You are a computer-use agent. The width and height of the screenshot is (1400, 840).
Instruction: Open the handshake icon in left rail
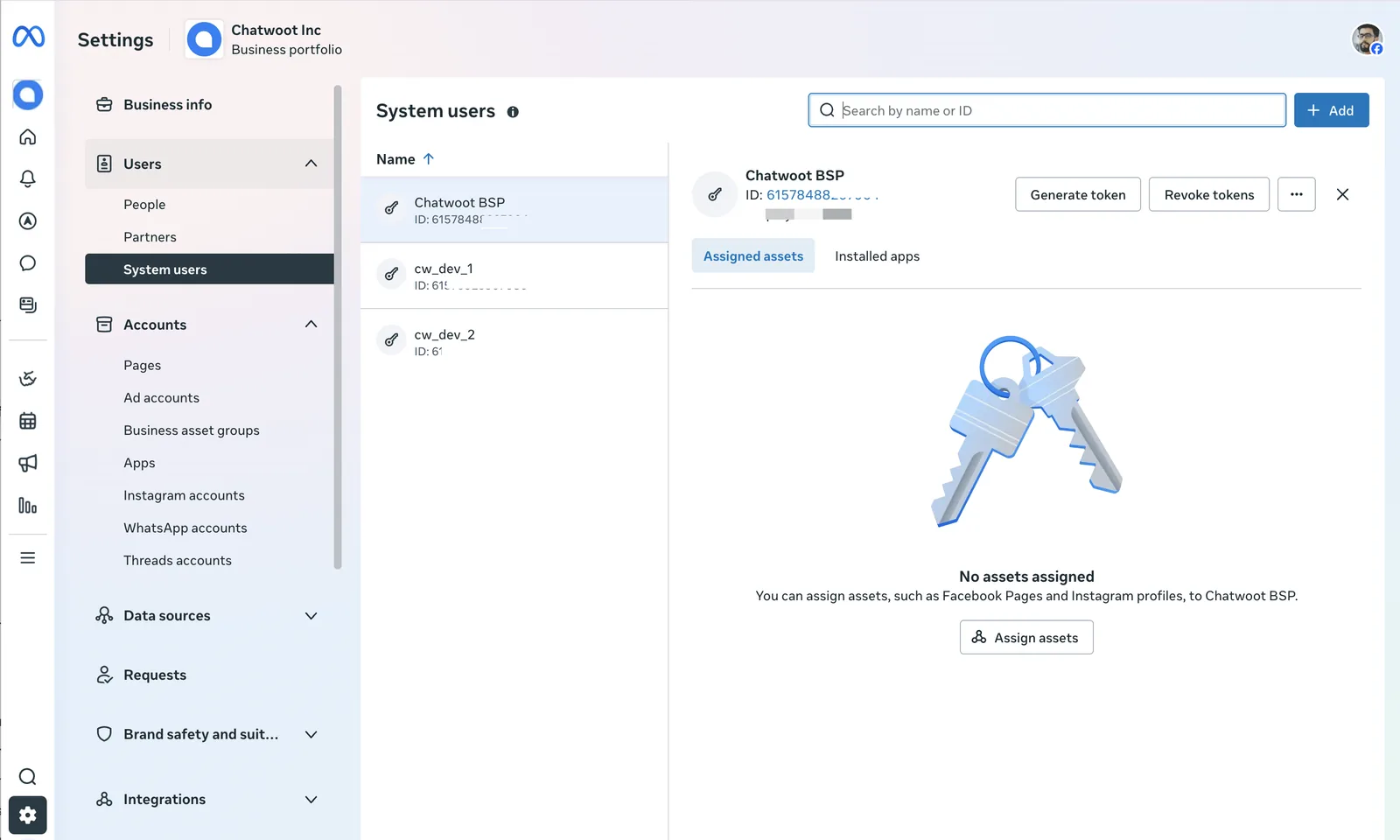(x=28, y=379)
